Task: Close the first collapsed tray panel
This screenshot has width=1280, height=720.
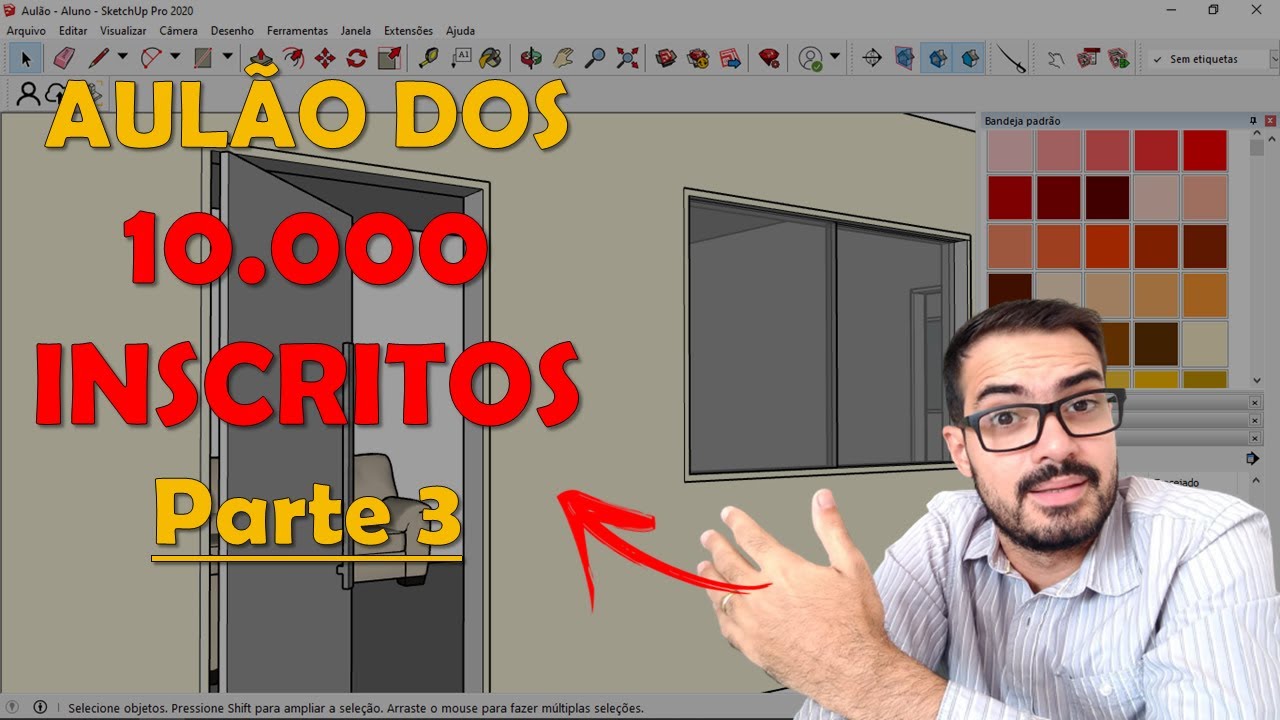Action: pos(1255,402)
